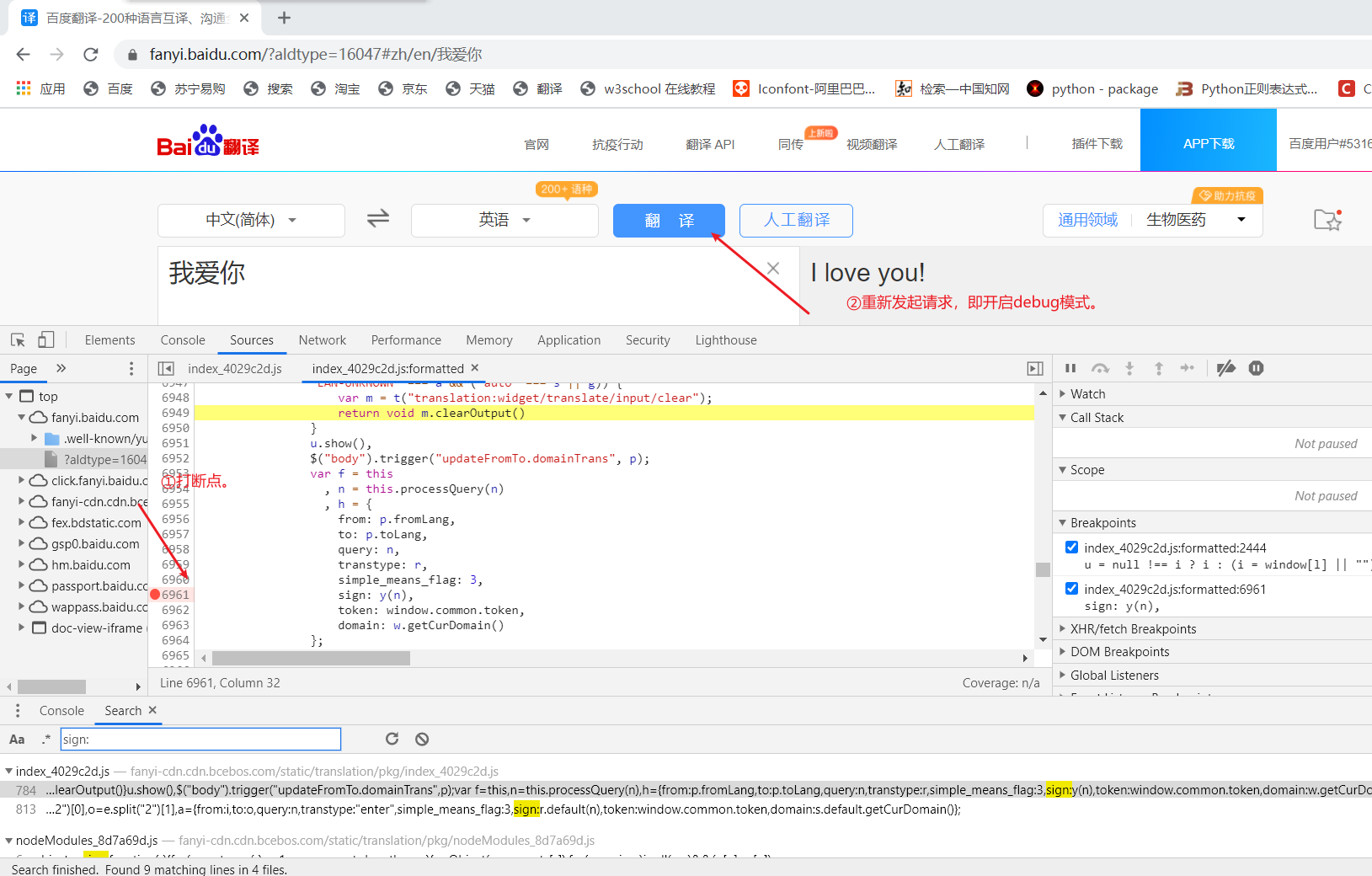Switch to the Console panel tab
The width and height of the screenshot is (1372, 876).
(x=183, y=340)
